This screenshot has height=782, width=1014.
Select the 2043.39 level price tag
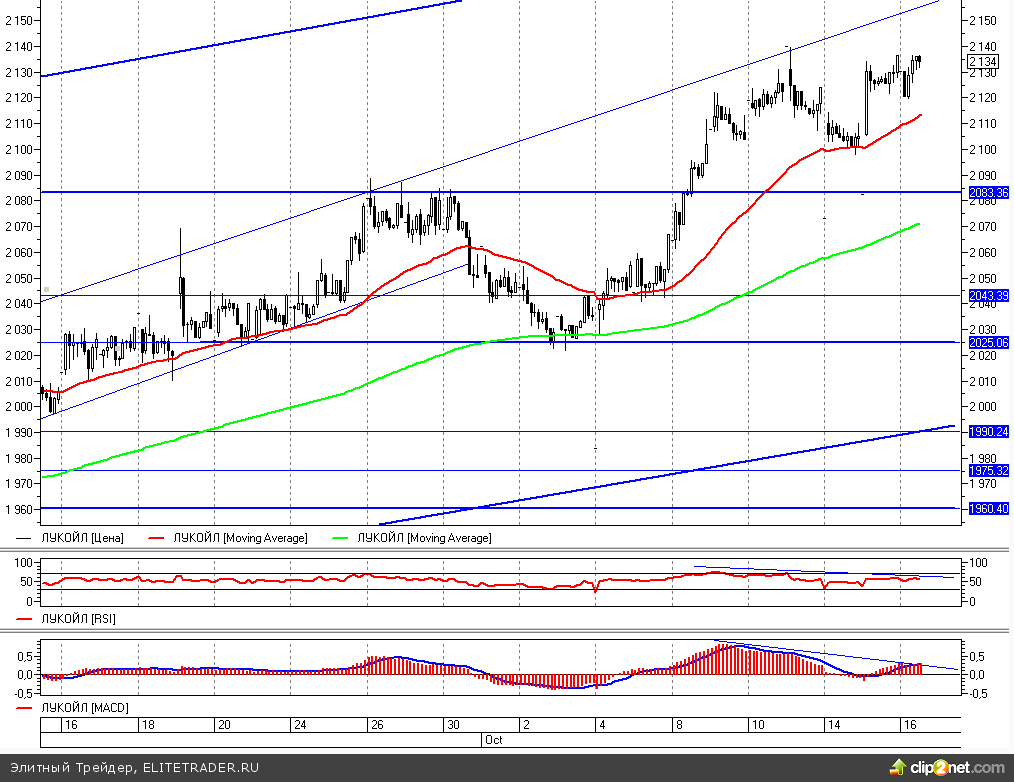tap(988, 296)
